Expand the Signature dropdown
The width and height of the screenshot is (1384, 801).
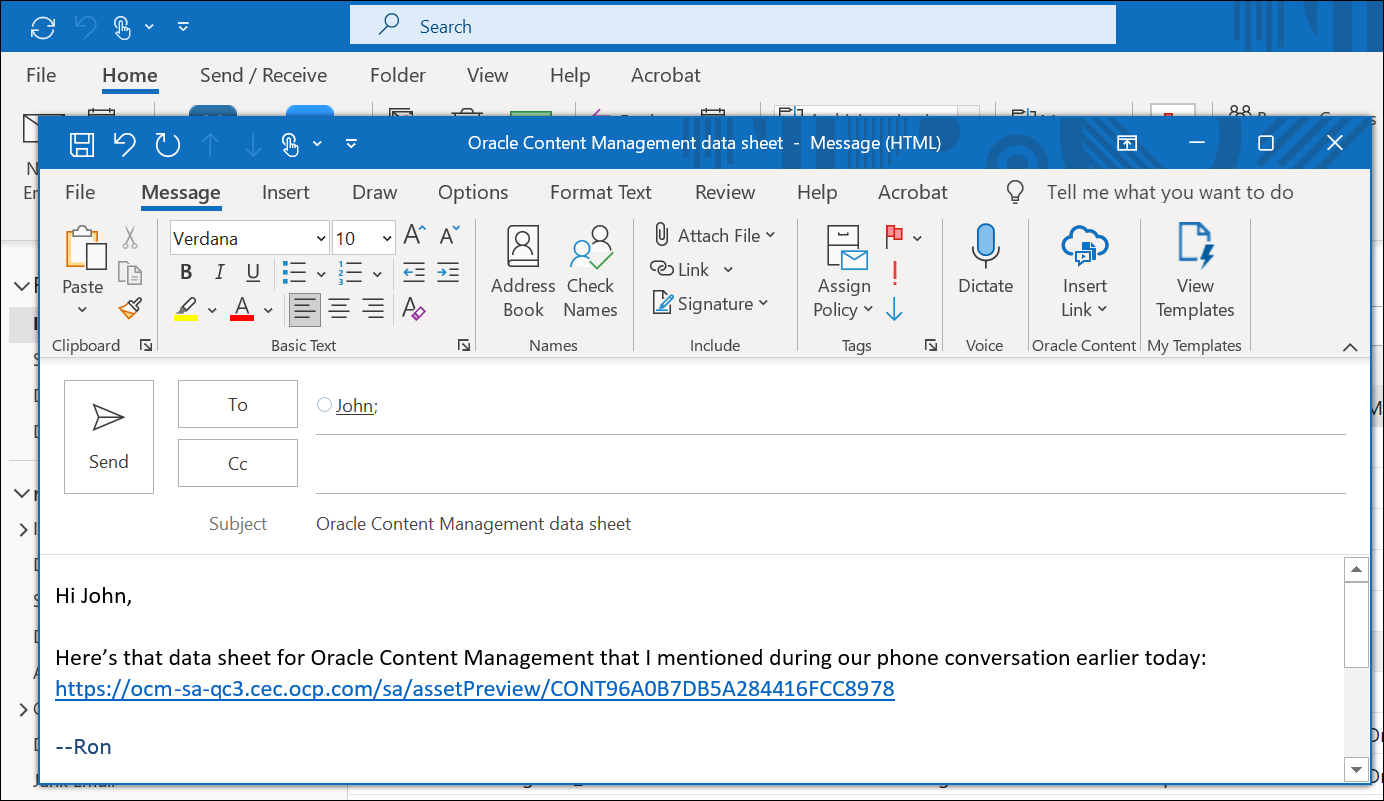(763, 303)
